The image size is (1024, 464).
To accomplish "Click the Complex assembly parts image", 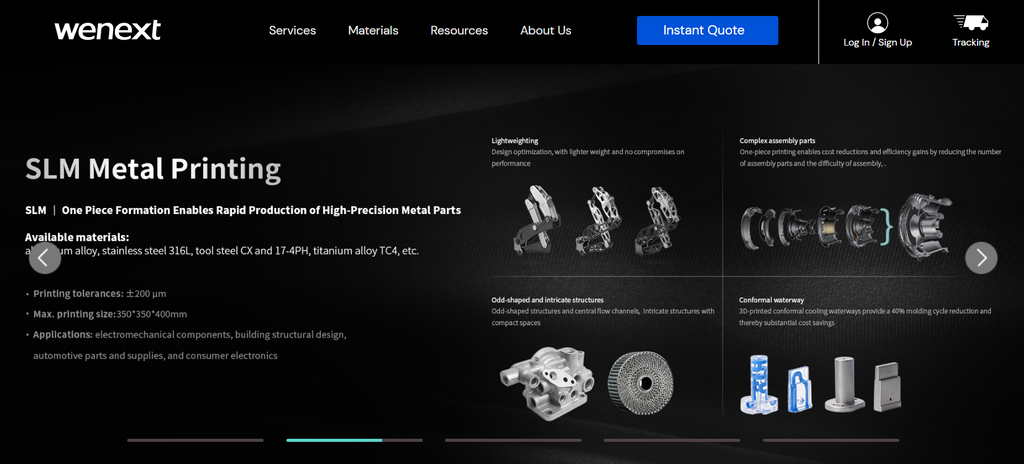I will [846, 225].
